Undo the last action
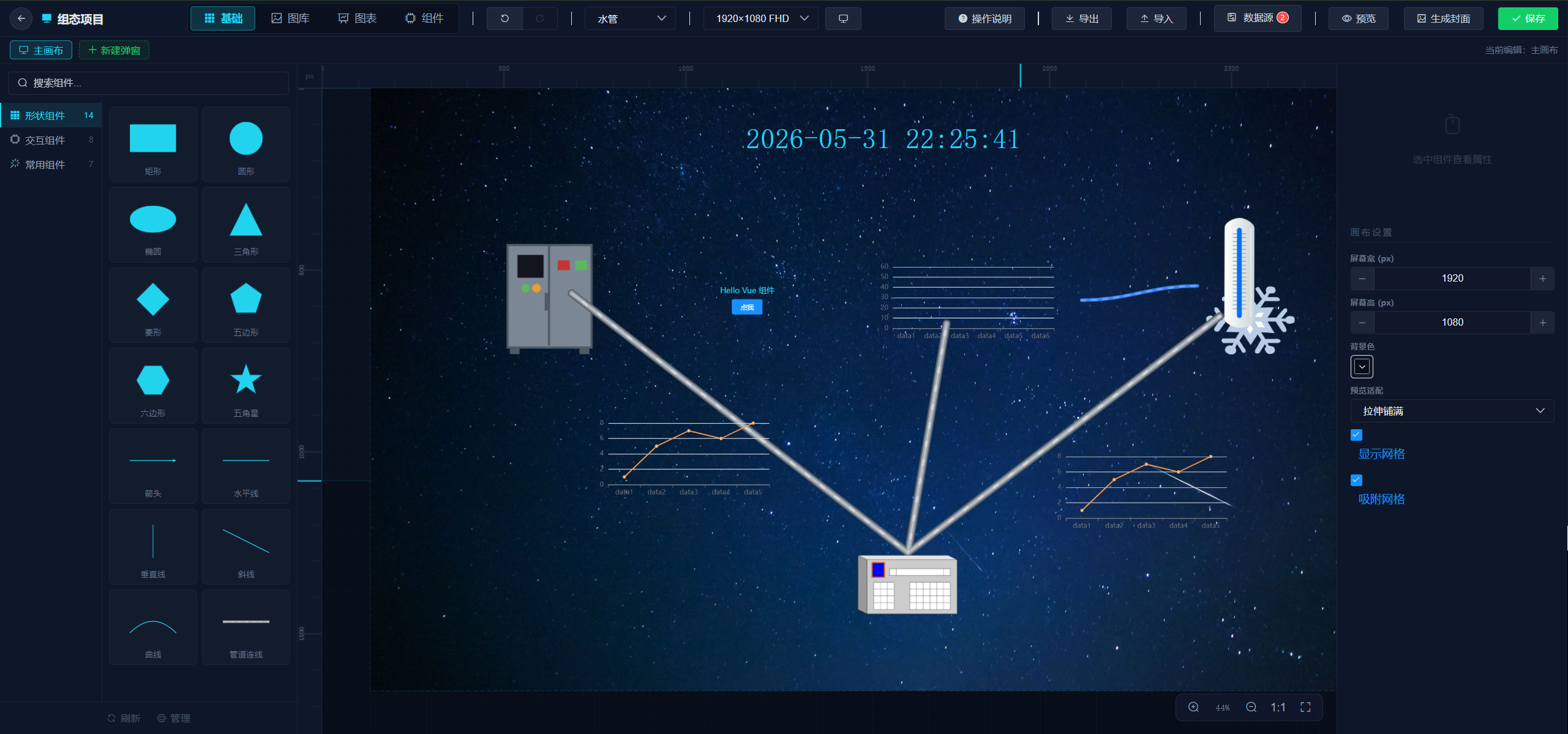 click(505, 18)
